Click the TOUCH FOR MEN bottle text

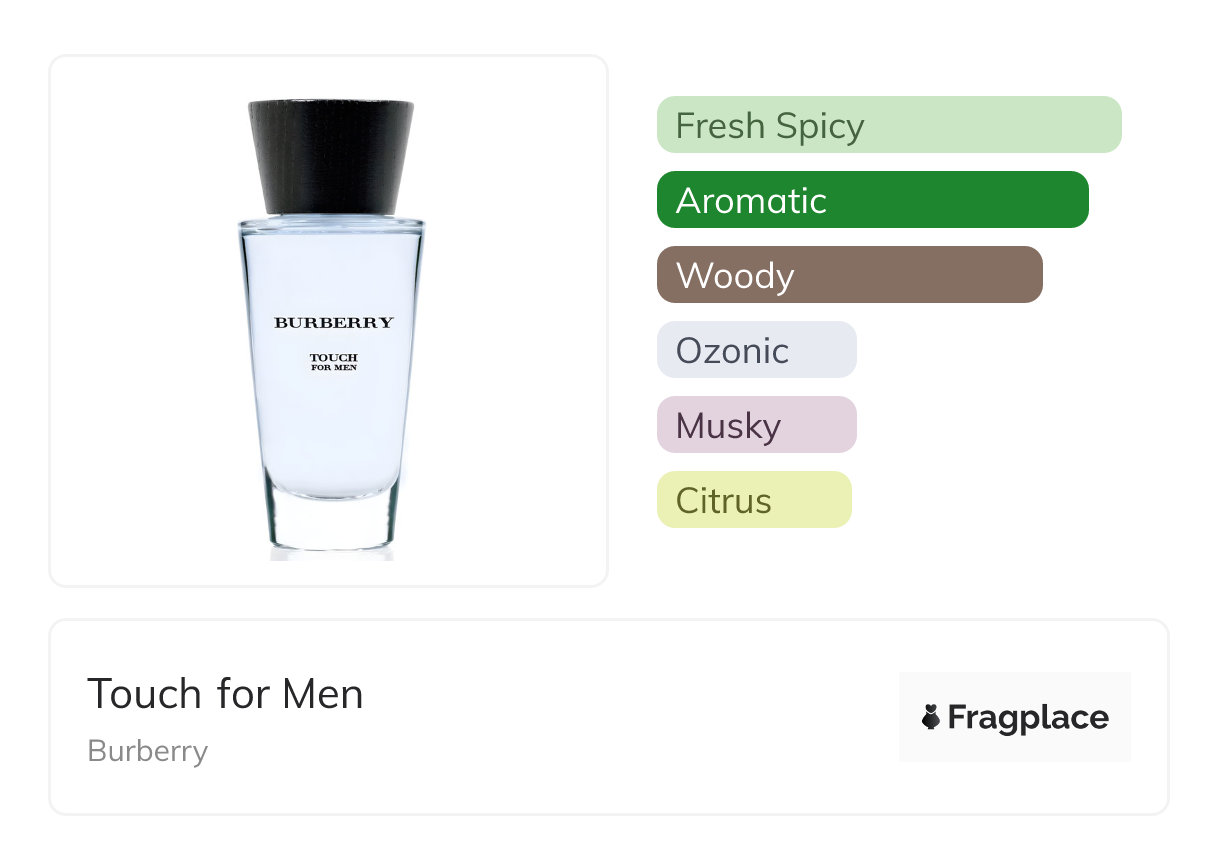pos(334,362)
